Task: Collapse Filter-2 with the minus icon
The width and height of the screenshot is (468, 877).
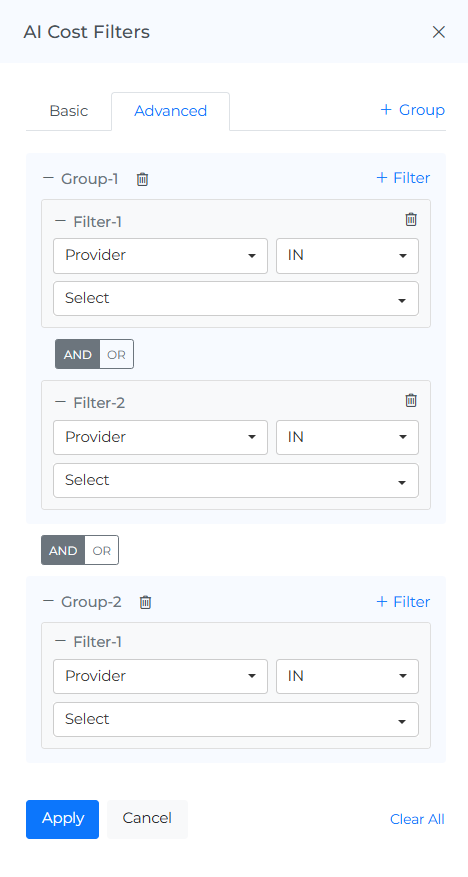Action: click(x=60, y=402)
